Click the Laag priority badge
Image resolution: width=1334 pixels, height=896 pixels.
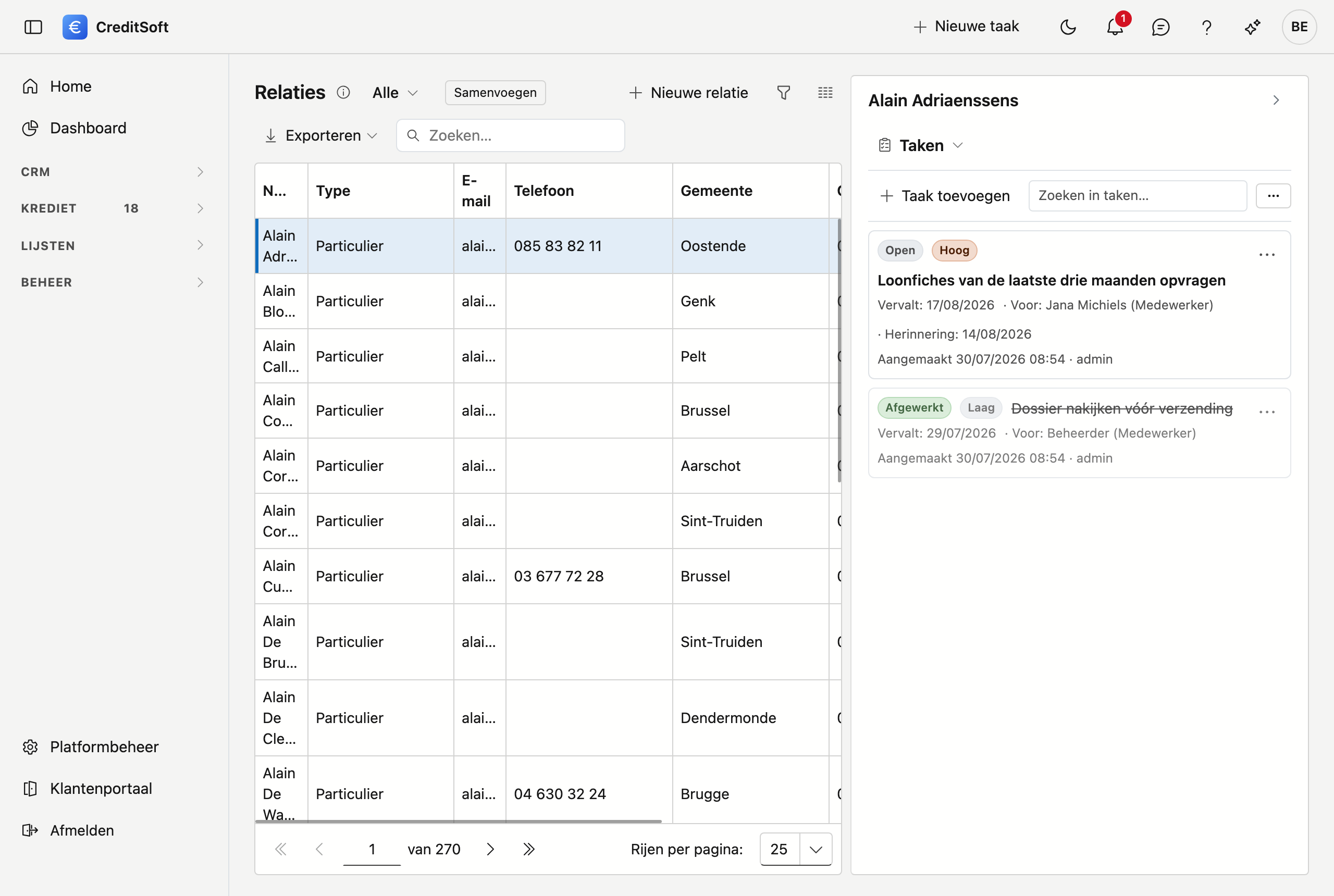point(981,408)
